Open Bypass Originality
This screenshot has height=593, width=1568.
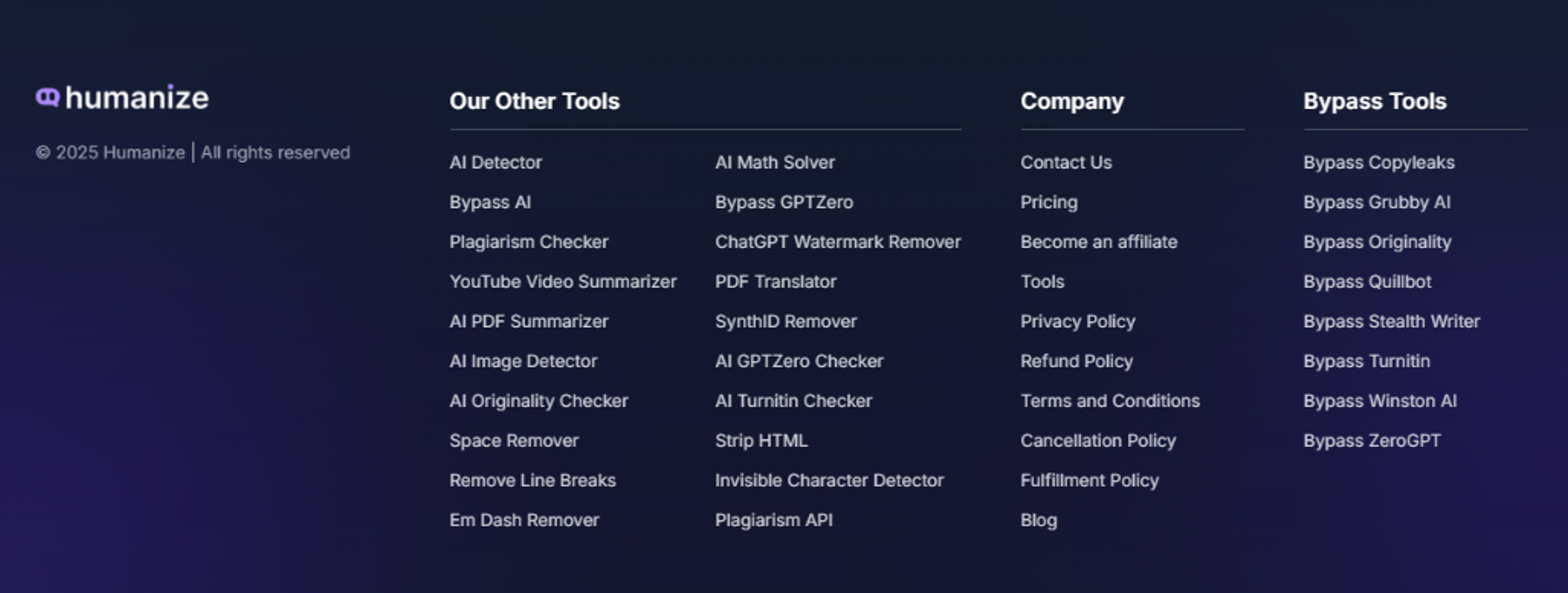tap(1377, 242)
